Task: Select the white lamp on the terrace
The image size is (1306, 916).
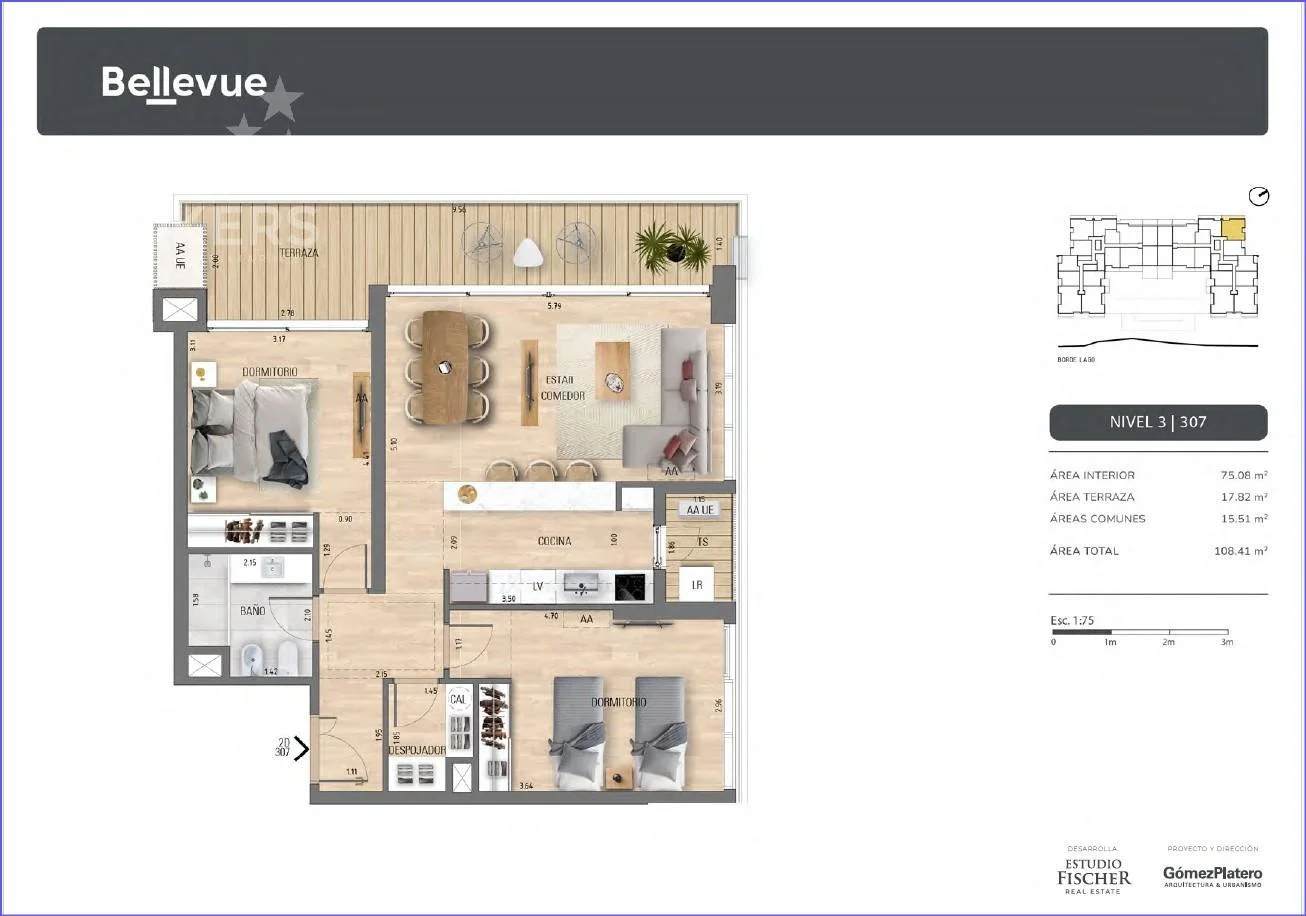Action: point(527,254)
